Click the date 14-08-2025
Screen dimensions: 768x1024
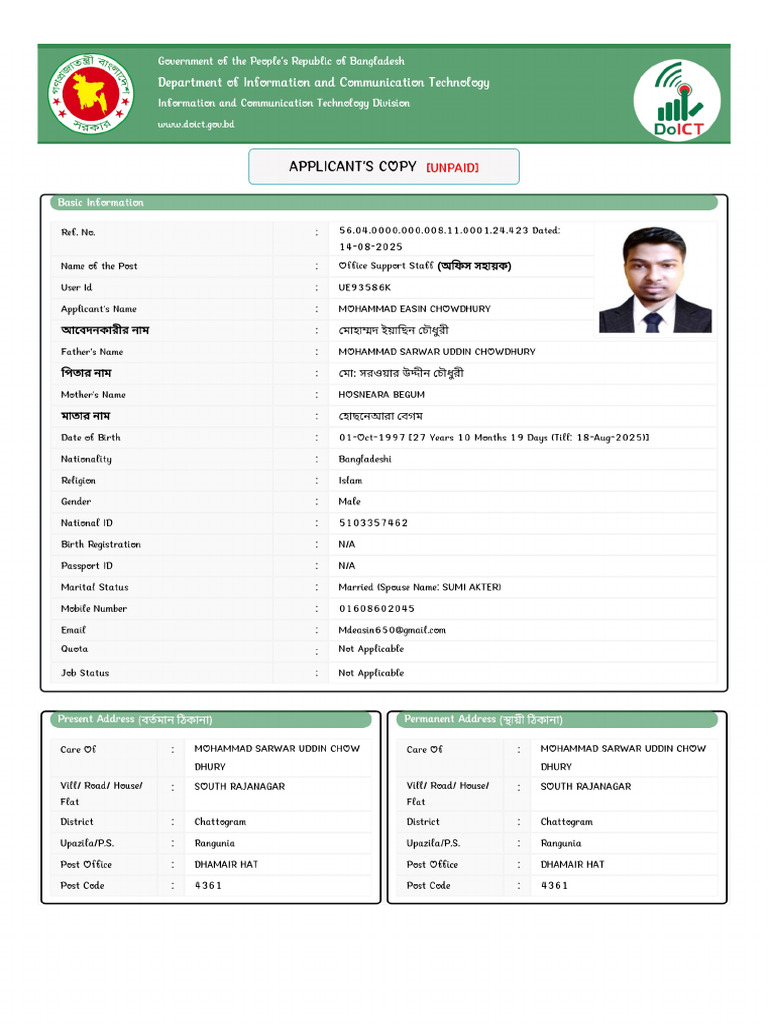(x=370, y=247)
